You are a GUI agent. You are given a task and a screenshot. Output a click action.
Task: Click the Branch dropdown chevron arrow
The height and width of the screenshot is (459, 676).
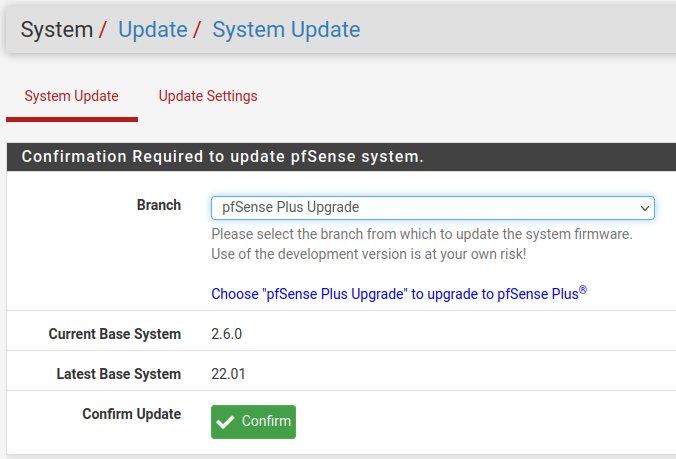[645, 208]
